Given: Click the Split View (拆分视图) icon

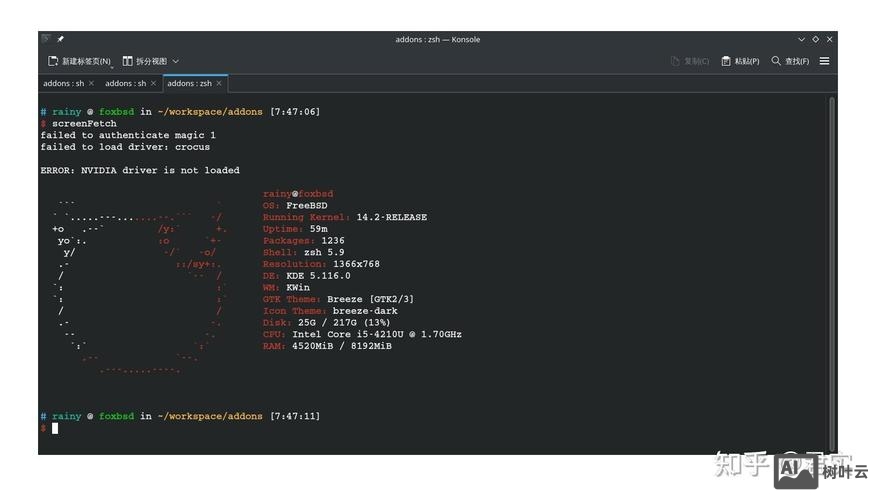Looking at the screenshot, I should coord(128,61).
